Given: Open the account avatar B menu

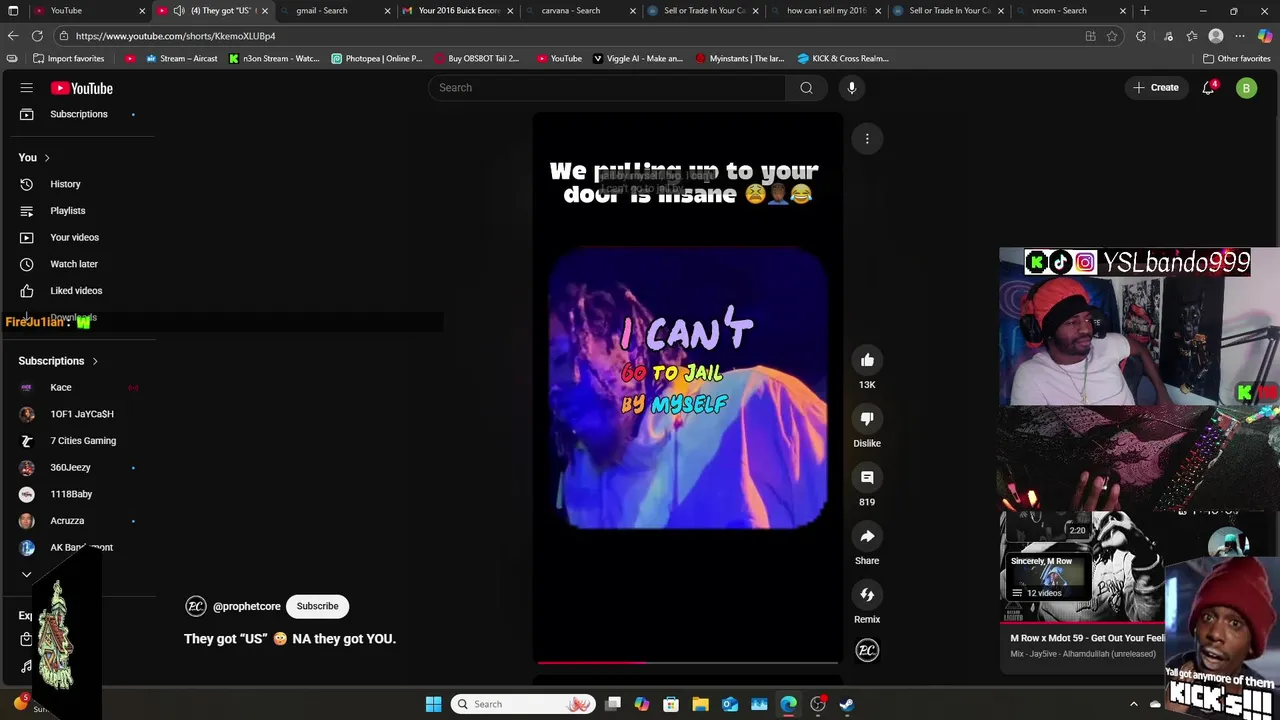Looking at the screenshot, I should (1246, 88).
